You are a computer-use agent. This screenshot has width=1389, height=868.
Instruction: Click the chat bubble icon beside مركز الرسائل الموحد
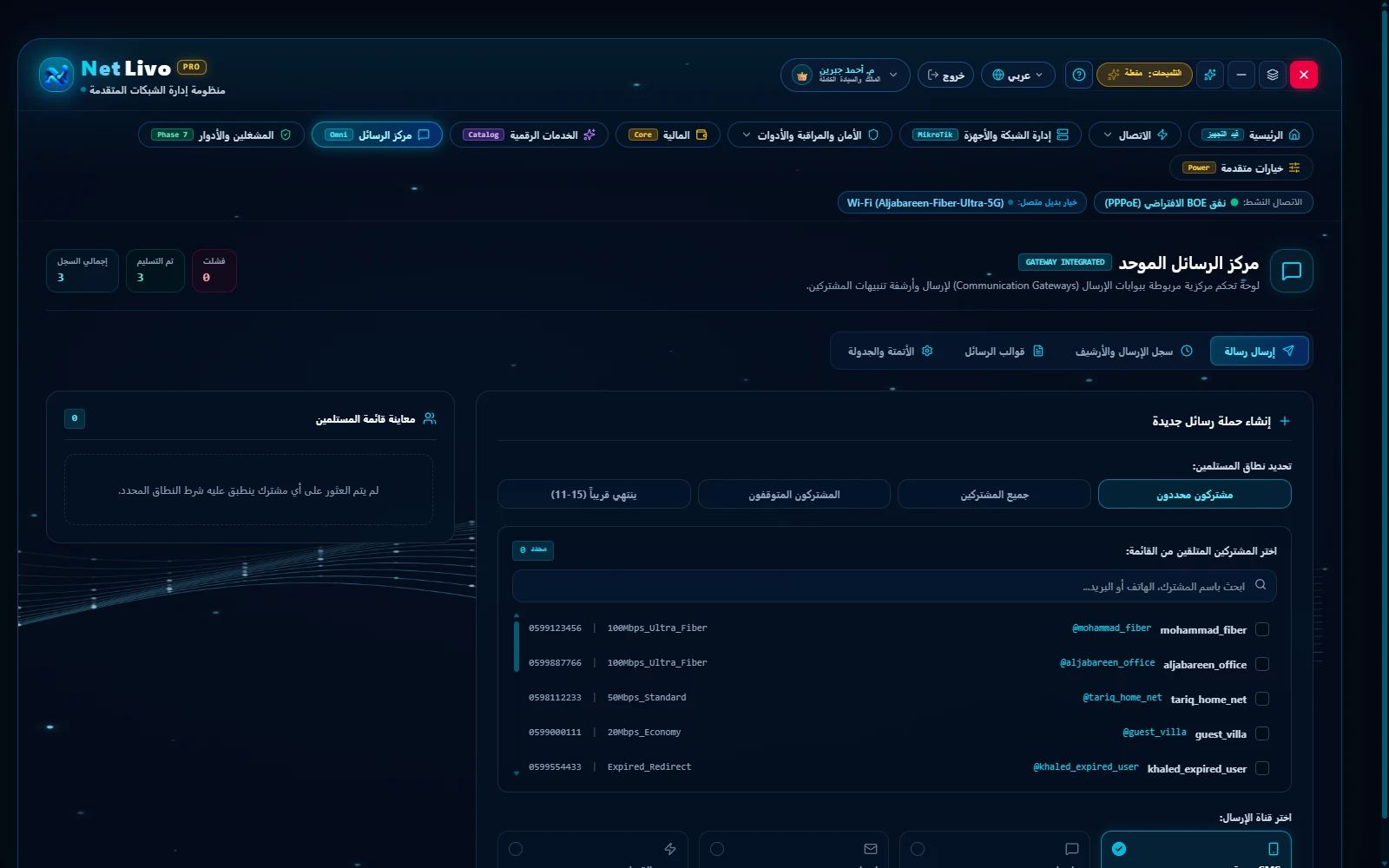pyautogui.click(x=1292, y=271)
